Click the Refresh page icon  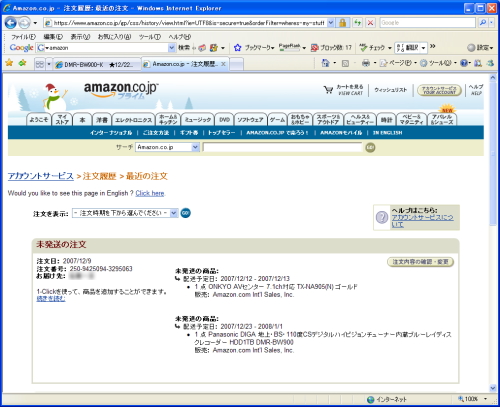coord(357,23)
